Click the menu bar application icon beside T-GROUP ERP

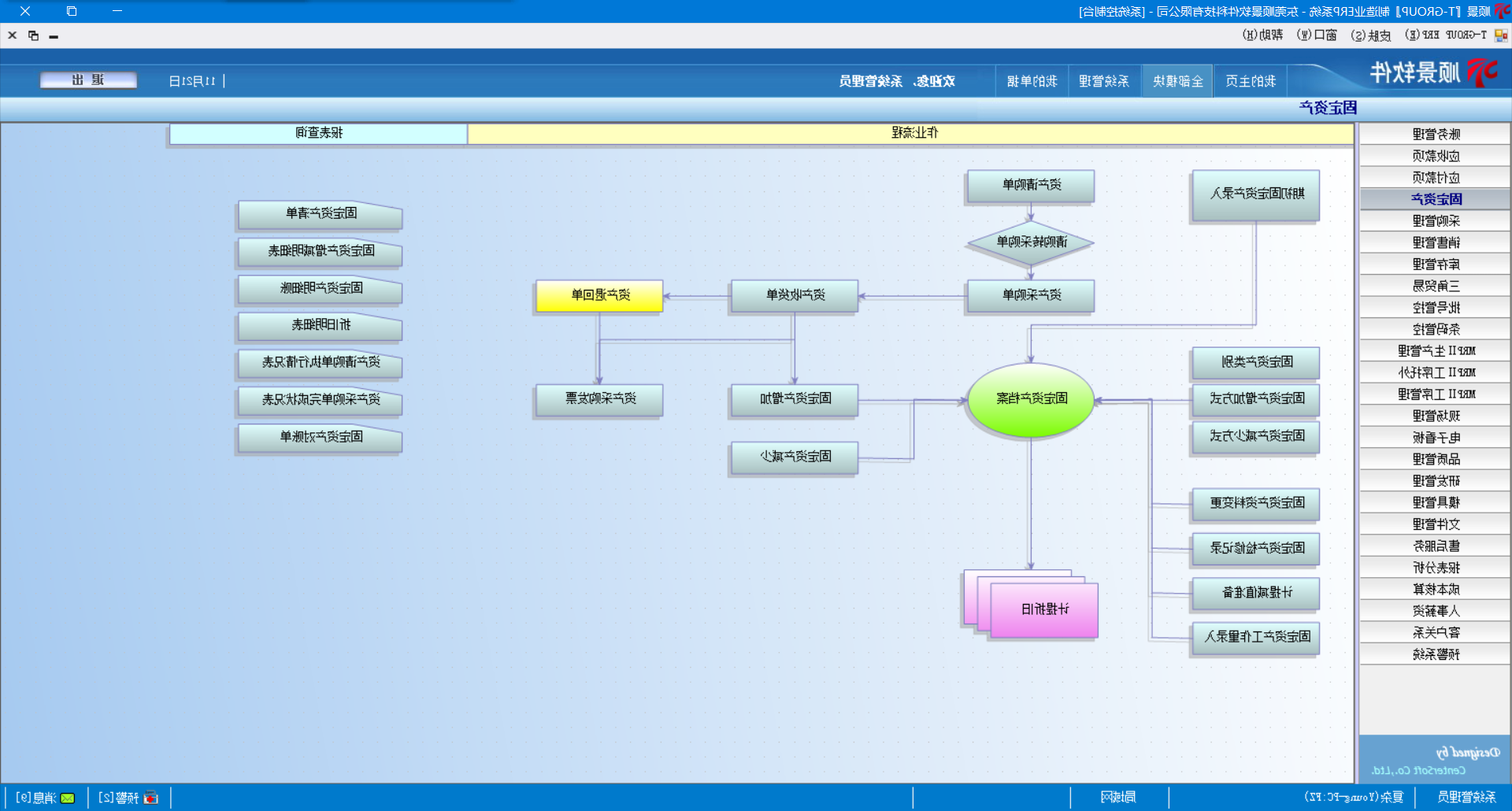1501,35
